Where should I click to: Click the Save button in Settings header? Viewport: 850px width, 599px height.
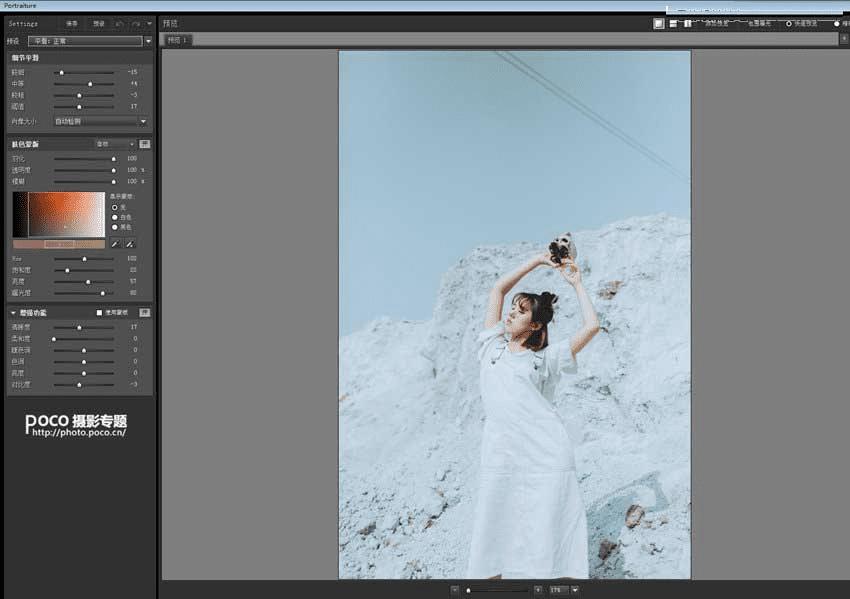tap(72, 23)
